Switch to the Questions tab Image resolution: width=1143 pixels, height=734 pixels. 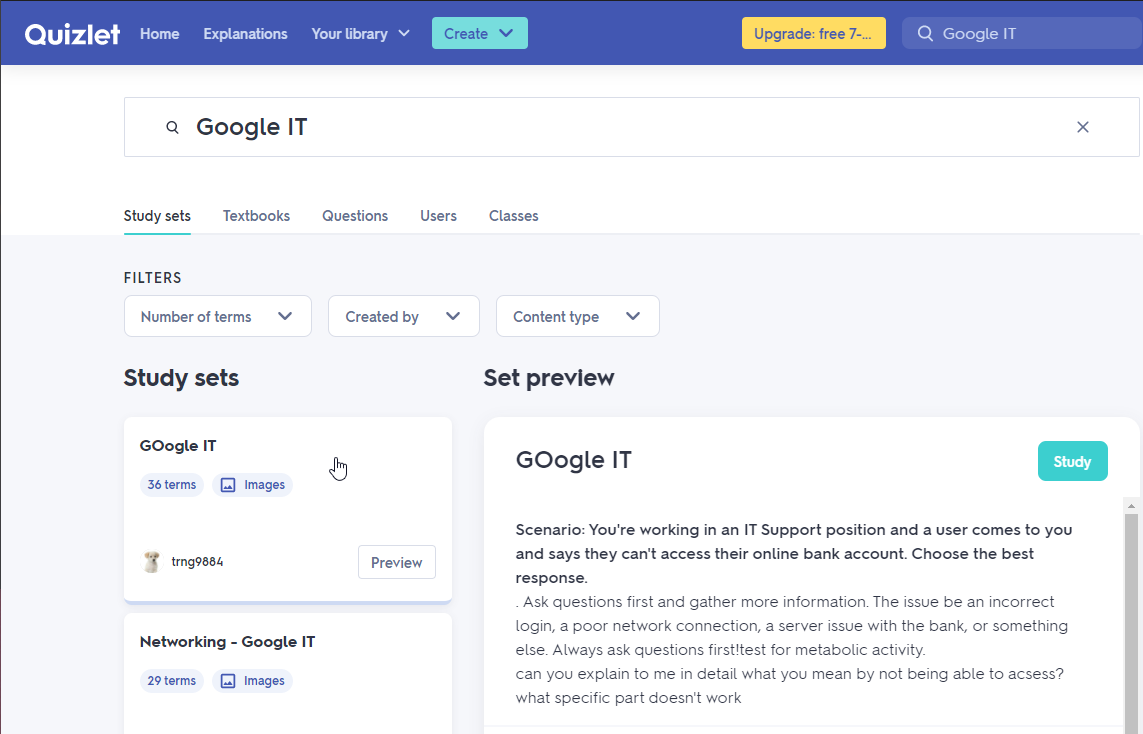point(355,216)
